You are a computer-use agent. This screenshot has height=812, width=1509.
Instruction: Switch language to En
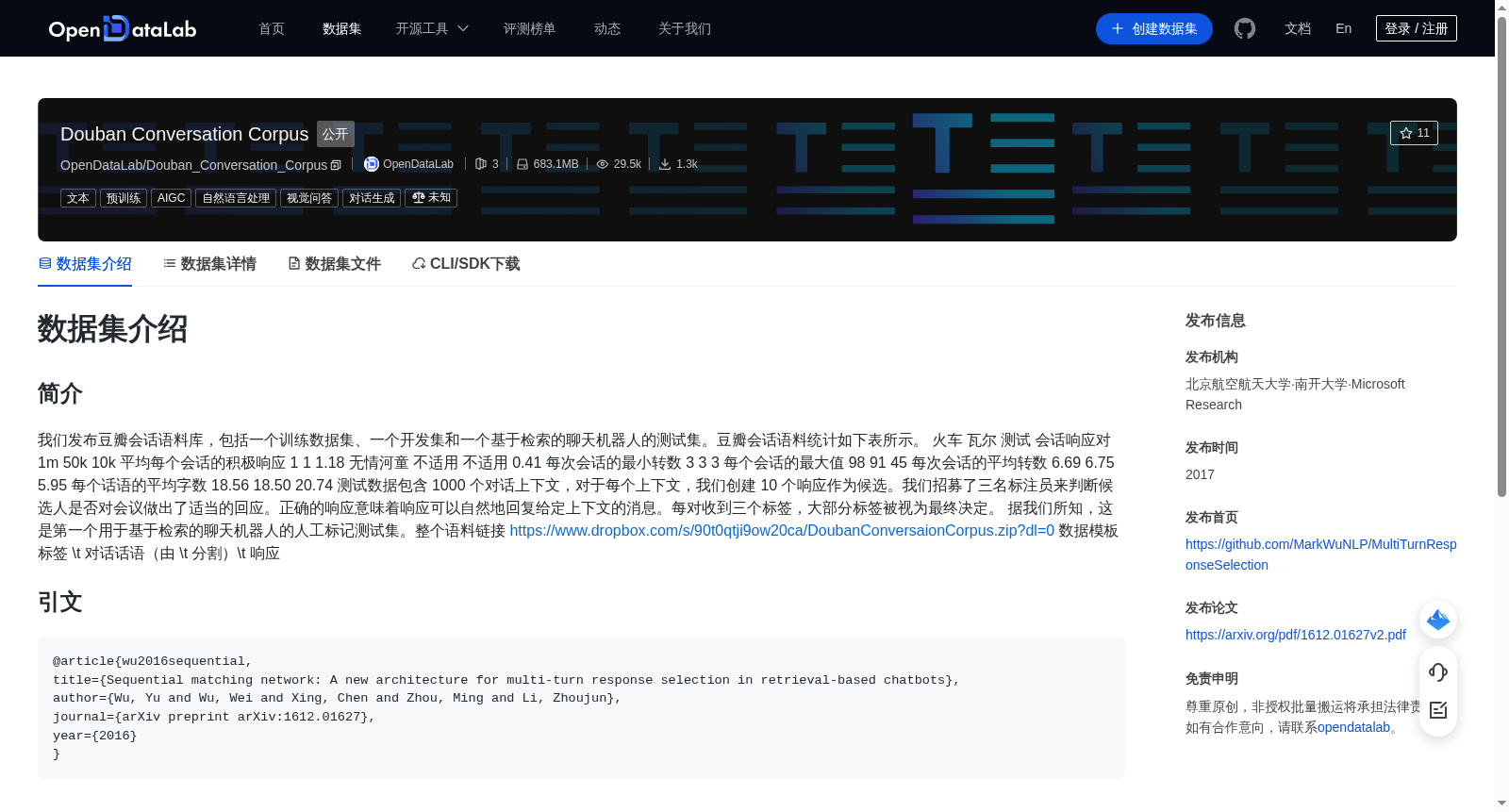tap(1343, 28)
